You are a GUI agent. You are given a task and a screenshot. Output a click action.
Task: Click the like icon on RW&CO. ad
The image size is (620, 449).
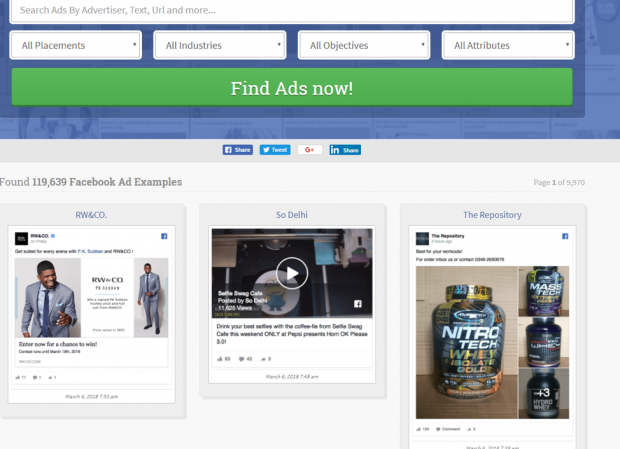[18, 377]
